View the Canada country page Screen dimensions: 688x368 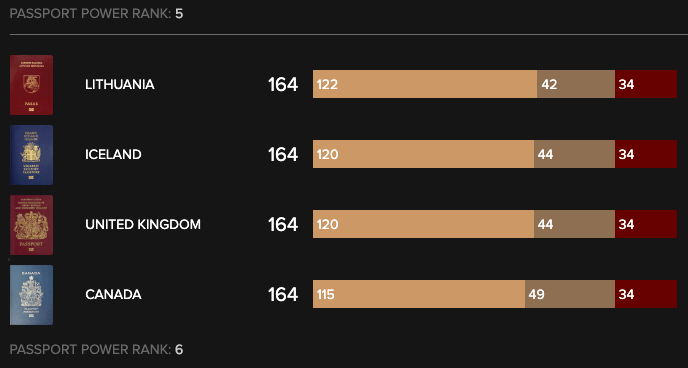point(113,294)
